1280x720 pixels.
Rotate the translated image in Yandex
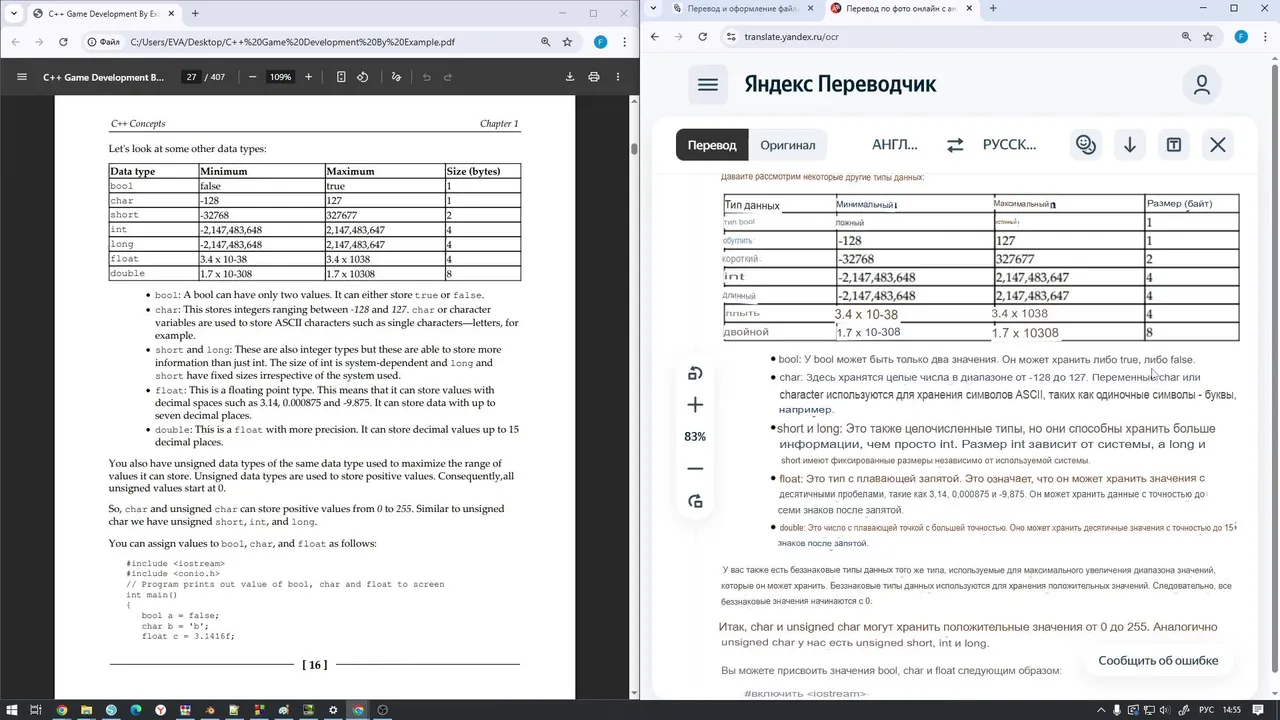tap(695, 373)
